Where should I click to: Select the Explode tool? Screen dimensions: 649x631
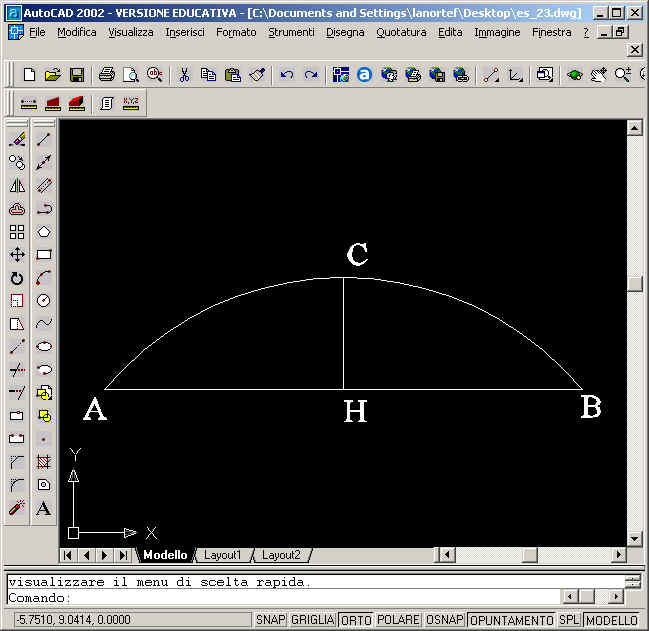(x=17, y=508)
